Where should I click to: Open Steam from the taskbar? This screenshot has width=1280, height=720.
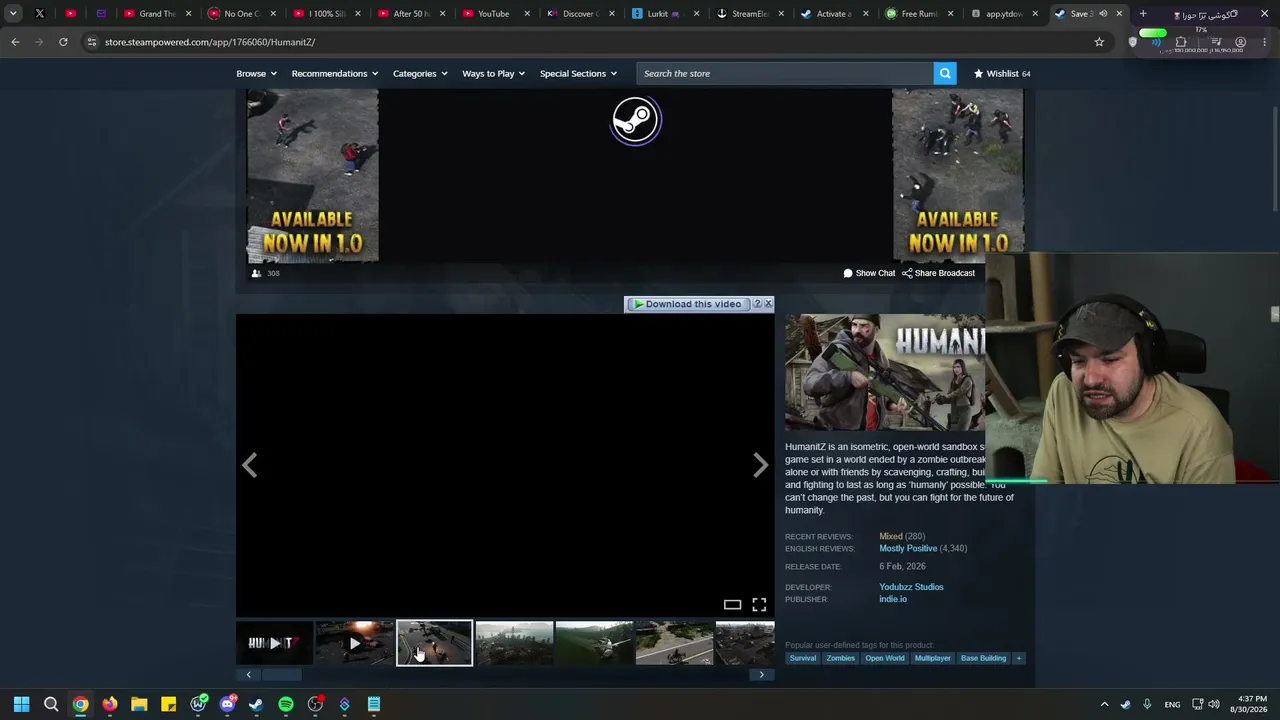256,704
